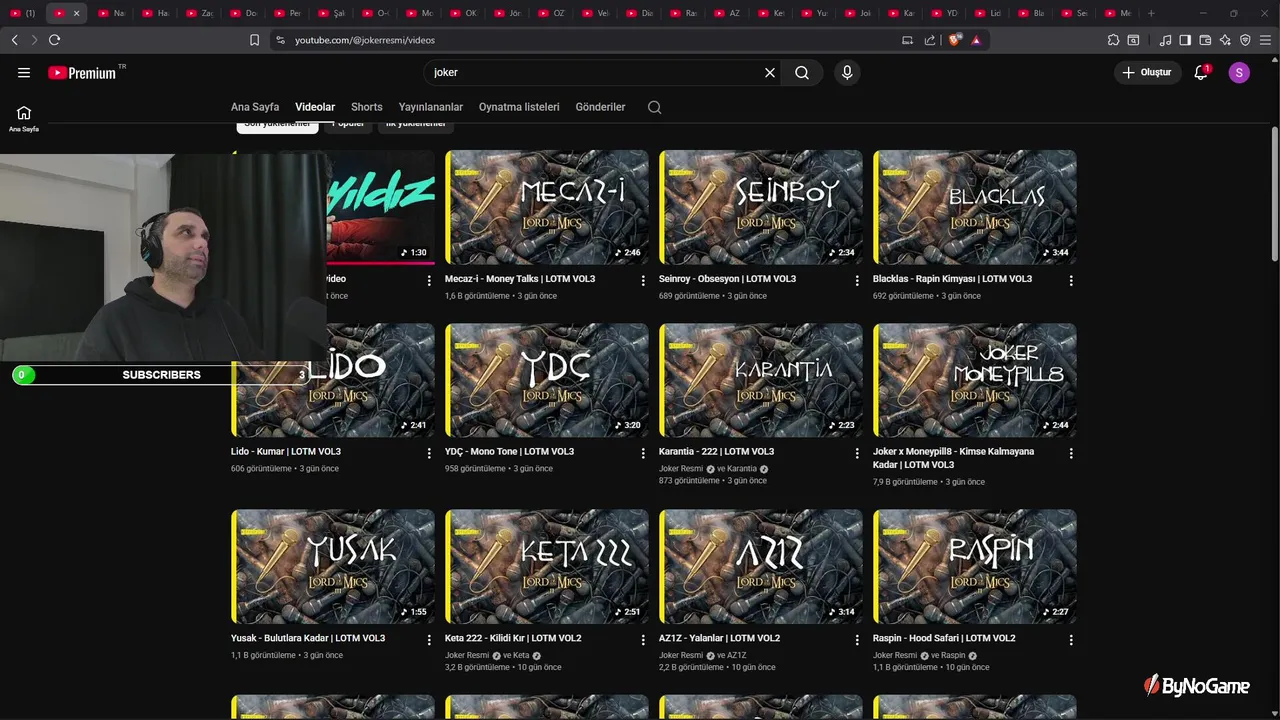Open options menu for Raspin Hood Safari

point(1071,640)
